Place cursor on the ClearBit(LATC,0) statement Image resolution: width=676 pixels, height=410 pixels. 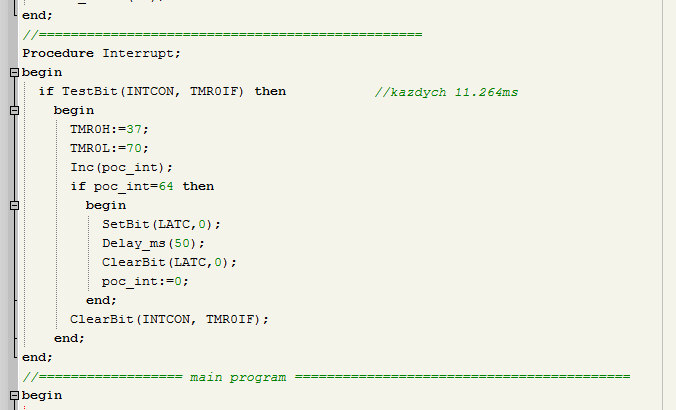point(169,262)
